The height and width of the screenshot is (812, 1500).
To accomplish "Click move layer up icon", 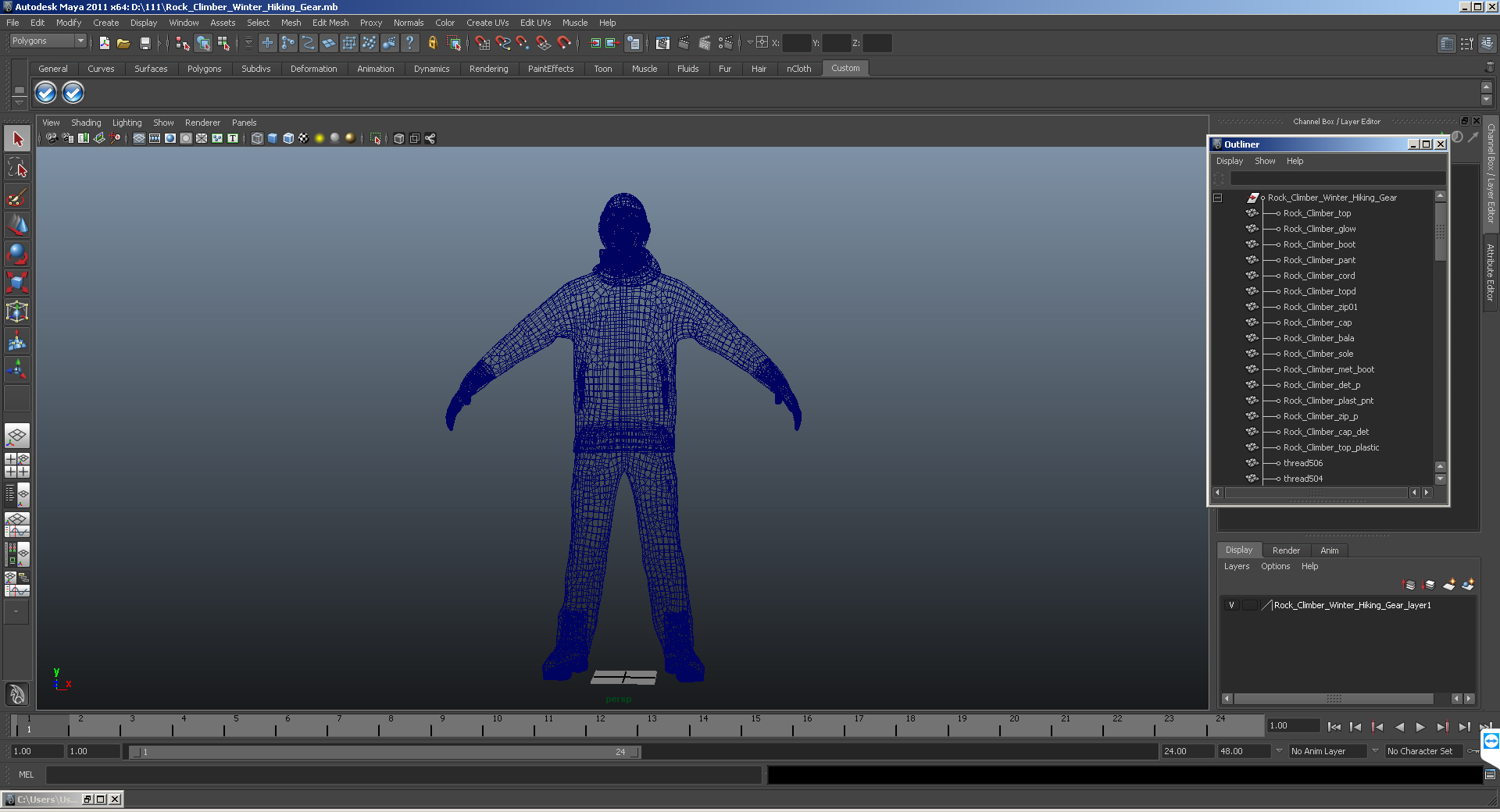I will 1409,585.
